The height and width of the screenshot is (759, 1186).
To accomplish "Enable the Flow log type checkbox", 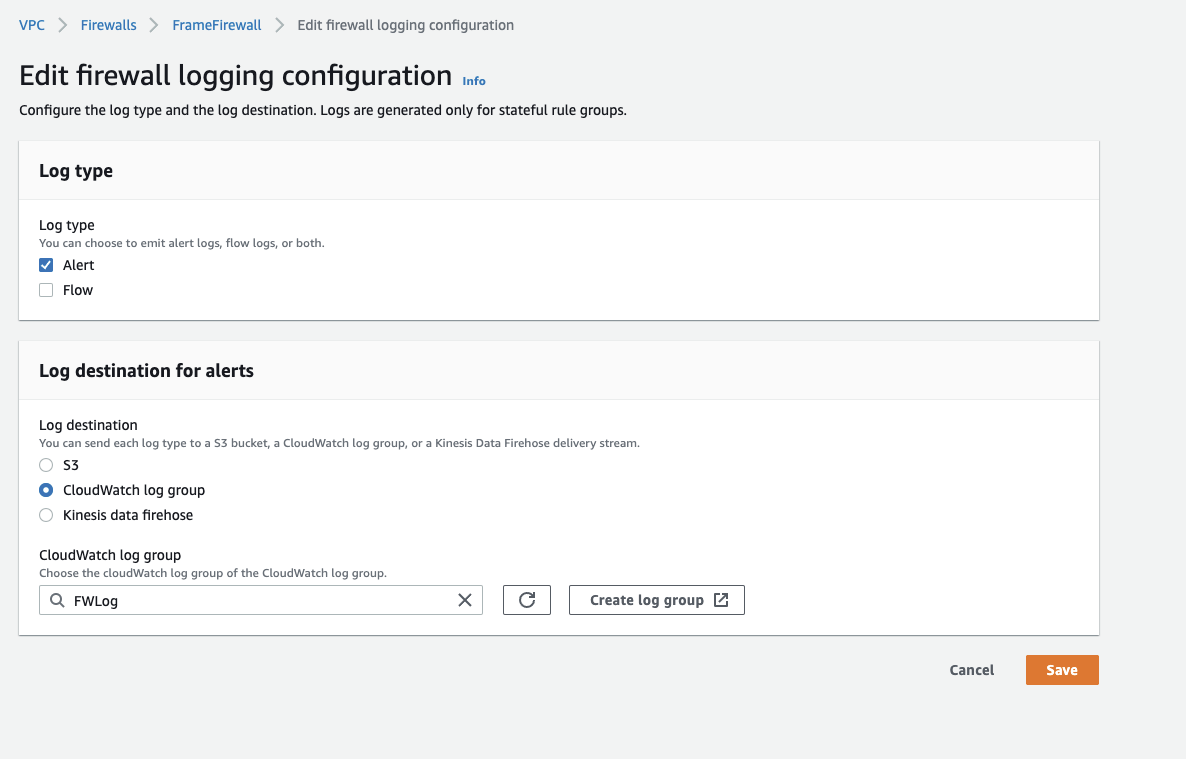I will [x=46, y=290].
